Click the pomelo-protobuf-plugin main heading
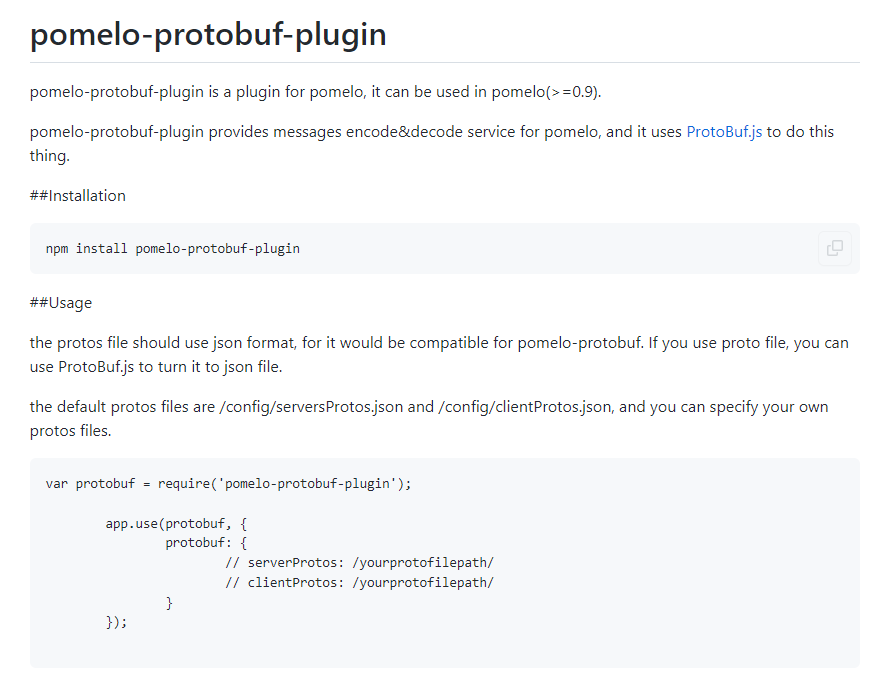Viewport: 887px width, 684px height. 208,35
